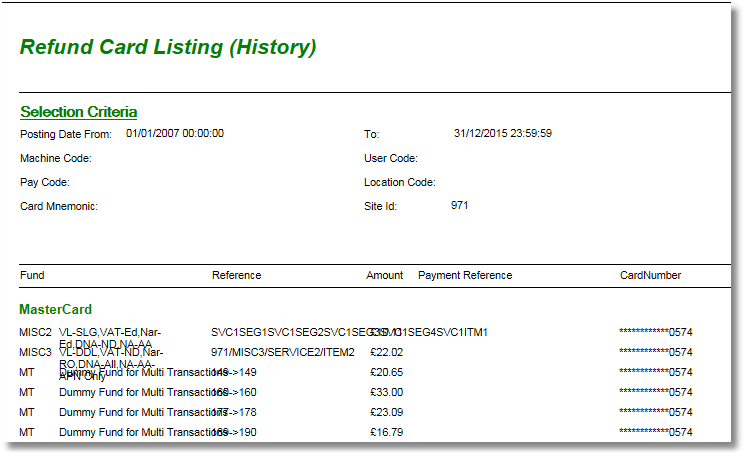
Task: Click the Refund Card Listing (History) title
Action: coord(168,47)
